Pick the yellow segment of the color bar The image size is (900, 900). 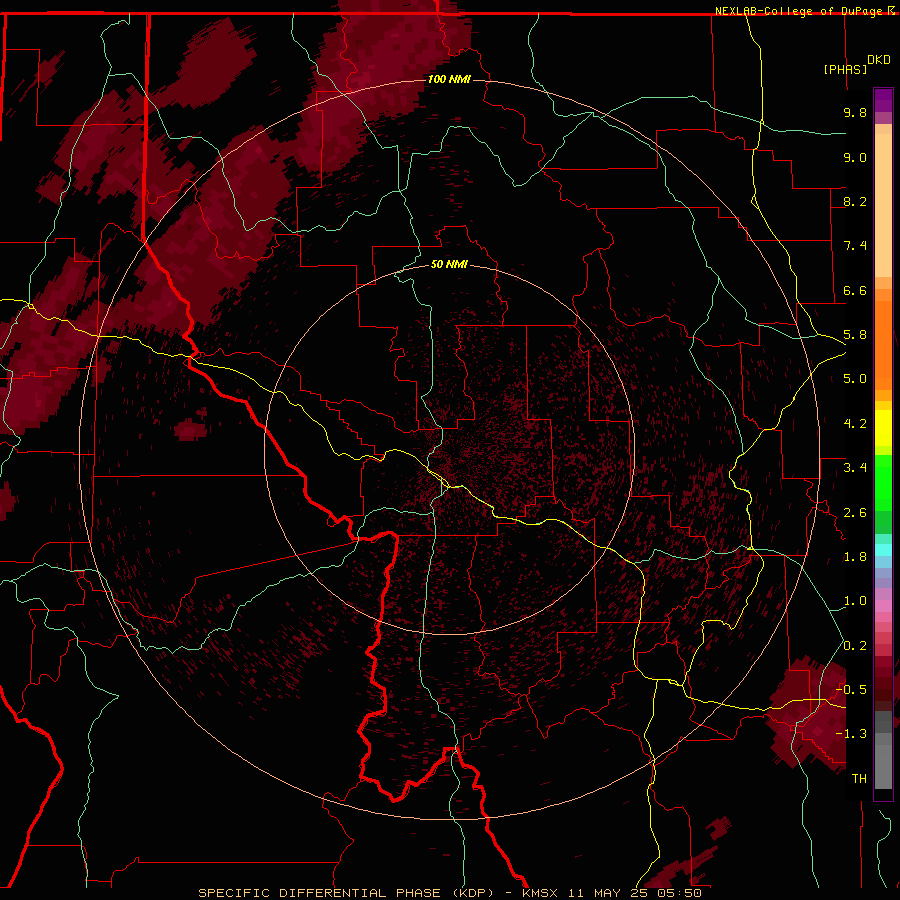(883, 428)
